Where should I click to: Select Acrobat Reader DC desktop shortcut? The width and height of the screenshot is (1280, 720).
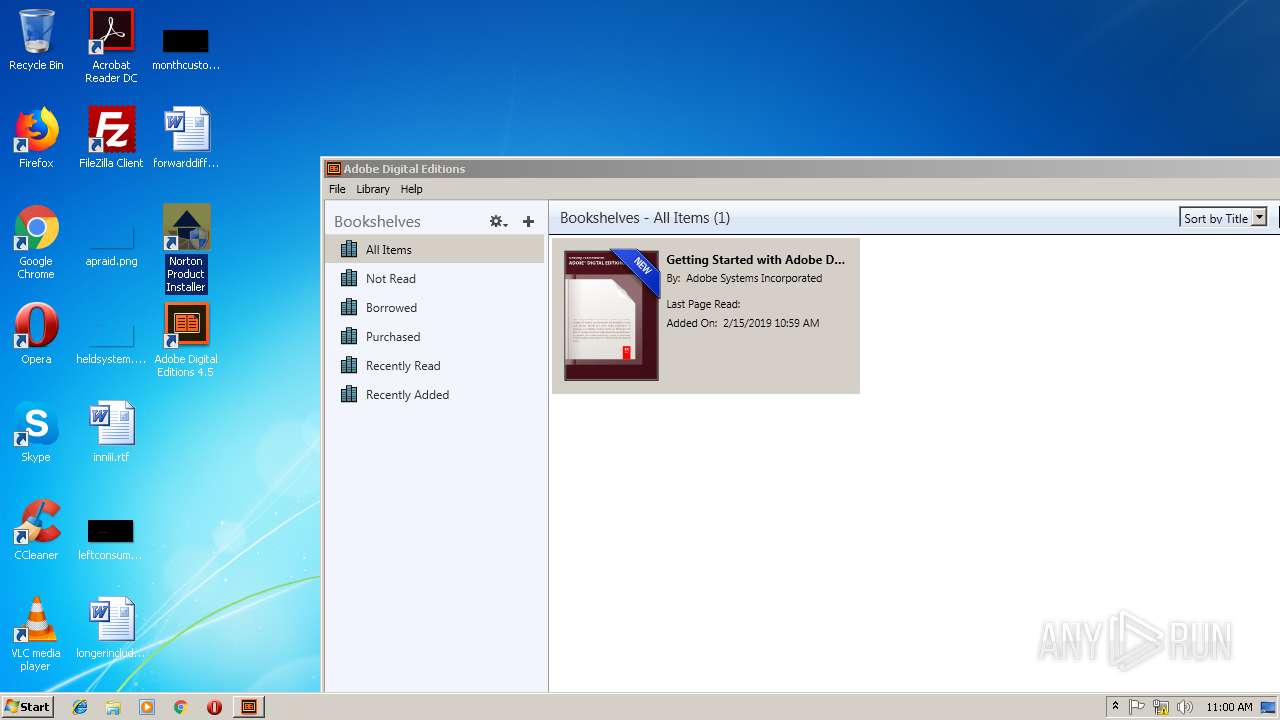111,46
